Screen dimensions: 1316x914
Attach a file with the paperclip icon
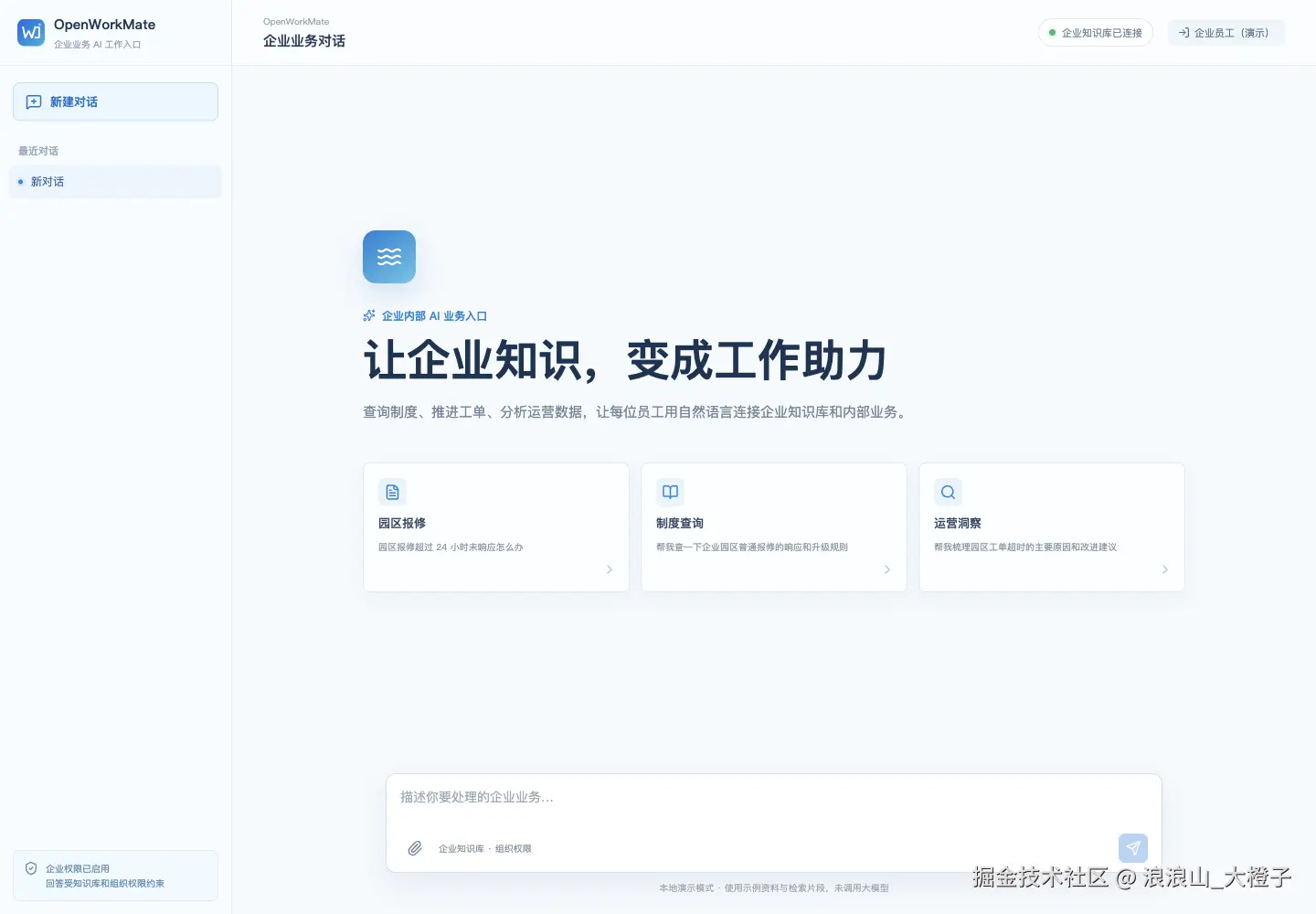coord(415,848)
